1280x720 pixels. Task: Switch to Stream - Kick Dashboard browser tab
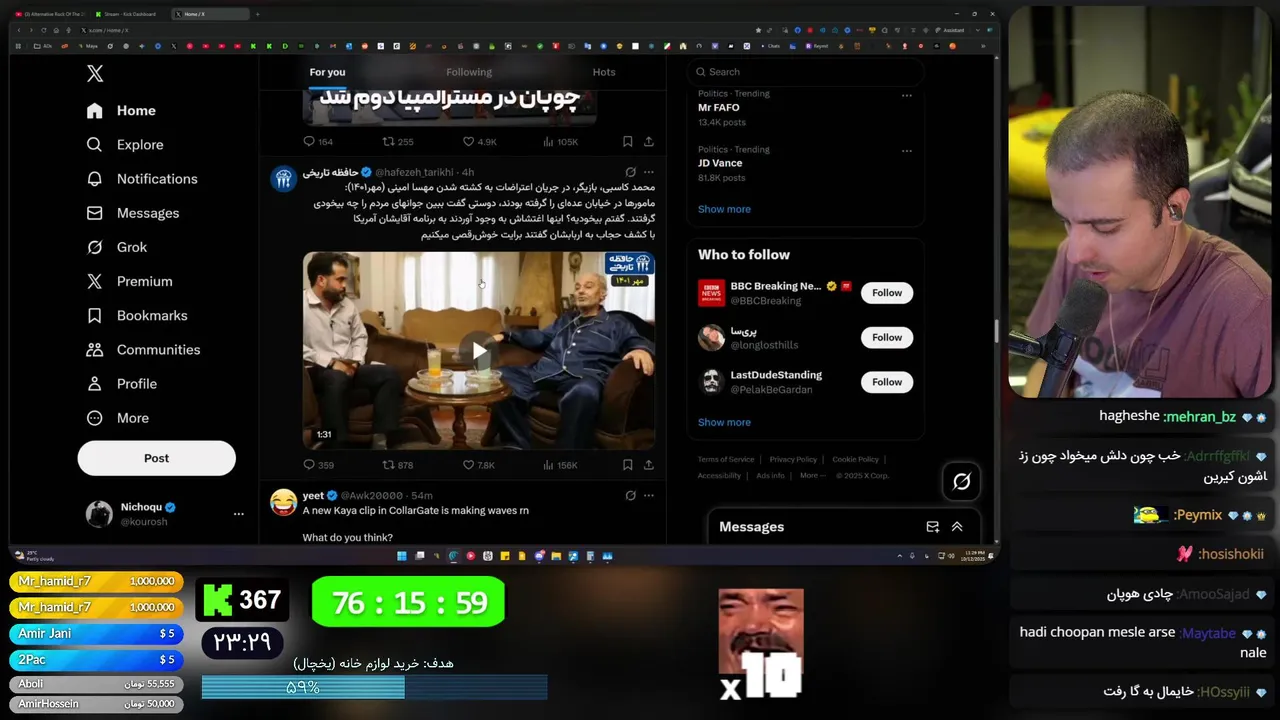click(x=130, y=14)
